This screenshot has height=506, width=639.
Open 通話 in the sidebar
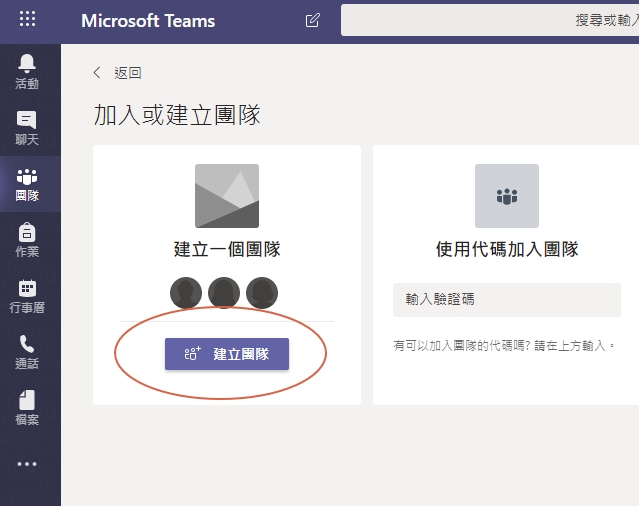(x=27, y=352)
